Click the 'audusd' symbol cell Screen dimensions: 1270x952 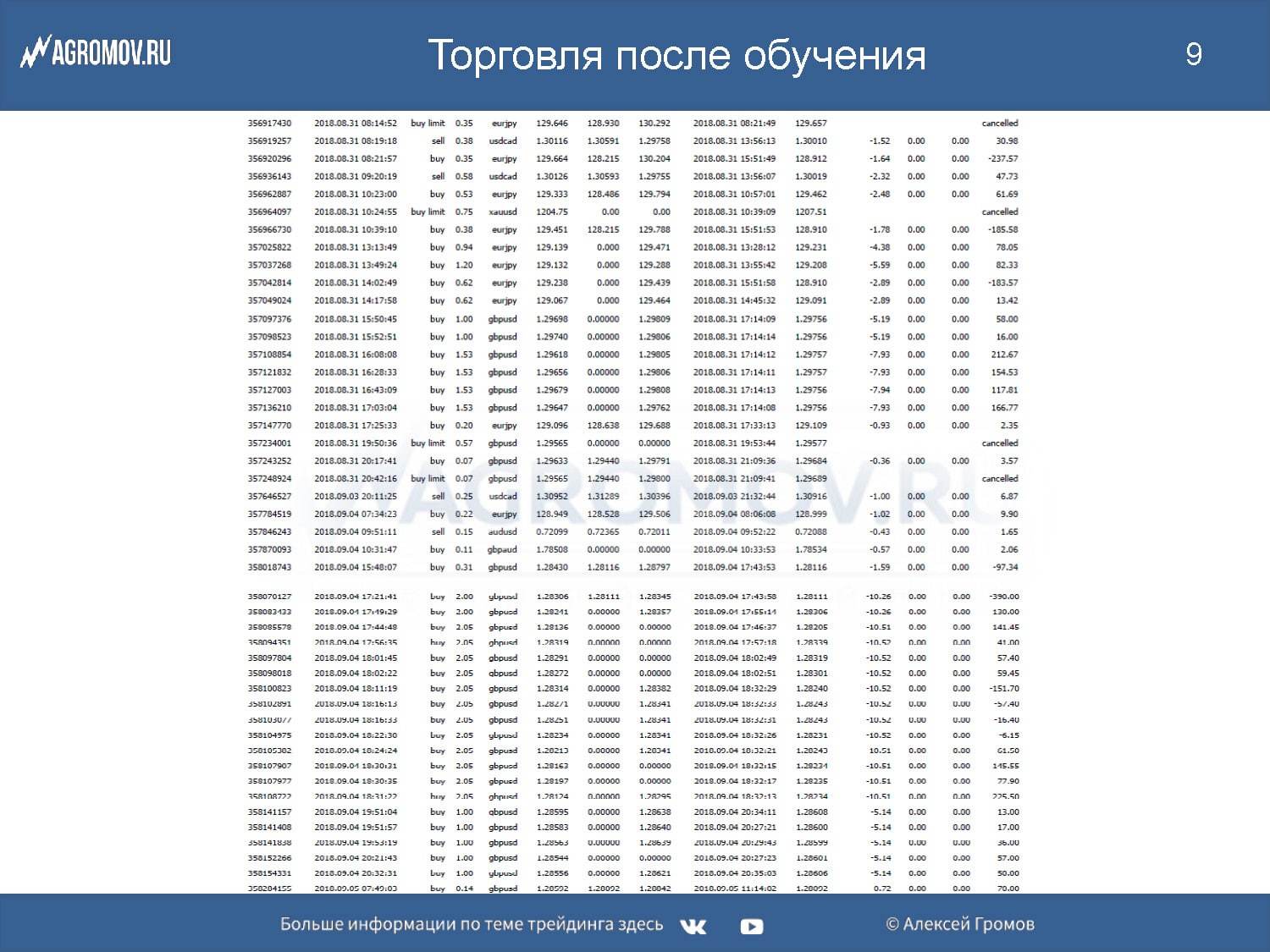pos(503,532)
